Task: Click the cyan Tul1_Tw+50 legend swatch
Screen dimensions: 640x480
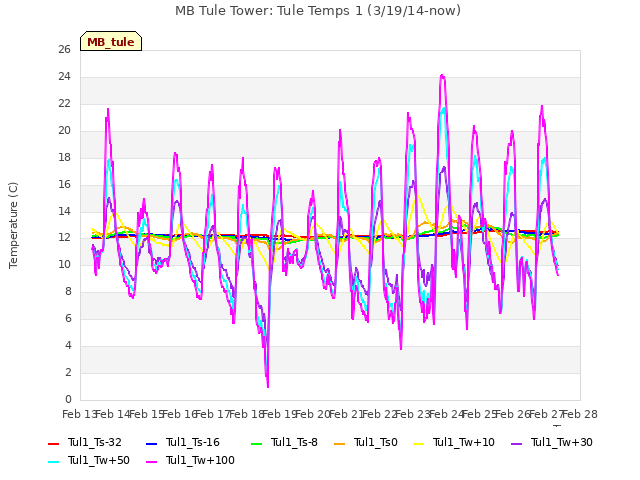Action: 53,461
